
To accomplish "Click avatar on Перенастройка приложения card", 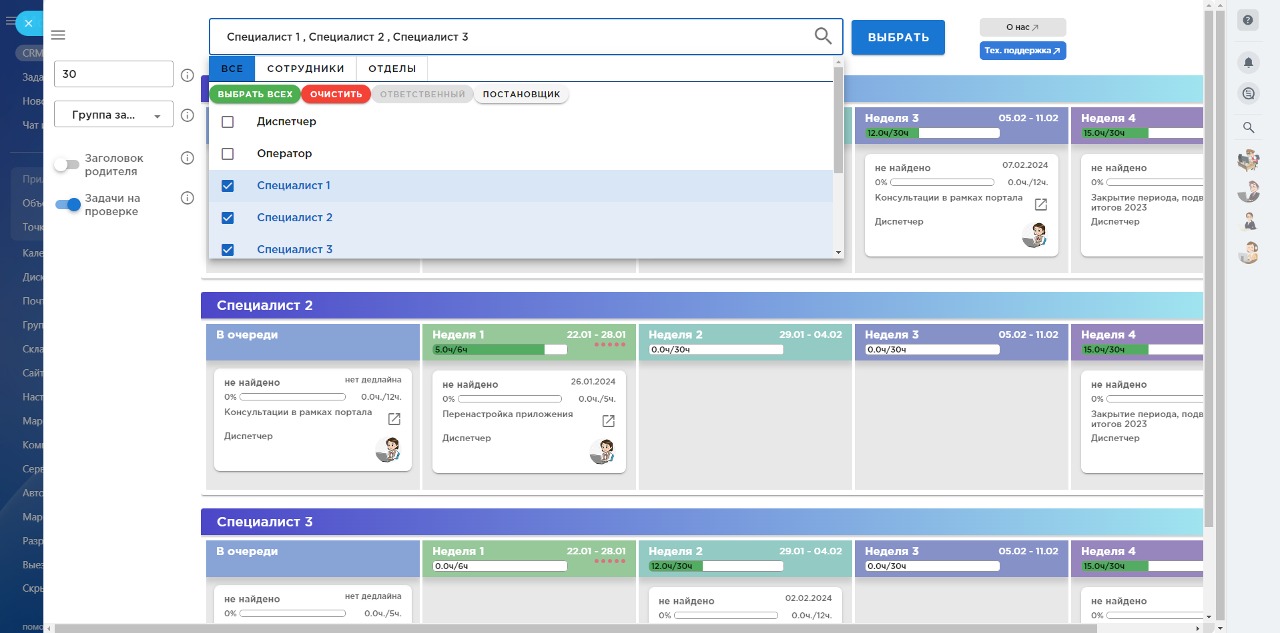I will [x=602, y=451].
